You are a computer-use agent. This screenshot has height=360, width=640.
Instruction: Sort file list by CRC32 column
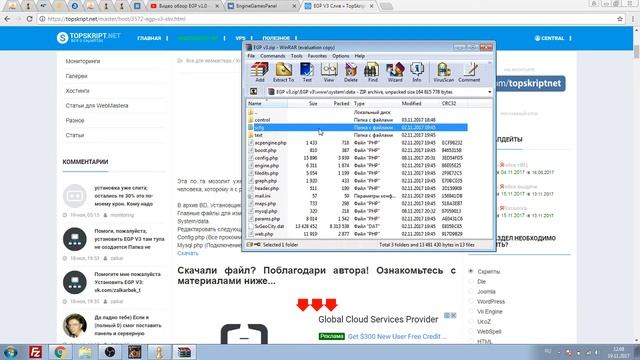453,104
